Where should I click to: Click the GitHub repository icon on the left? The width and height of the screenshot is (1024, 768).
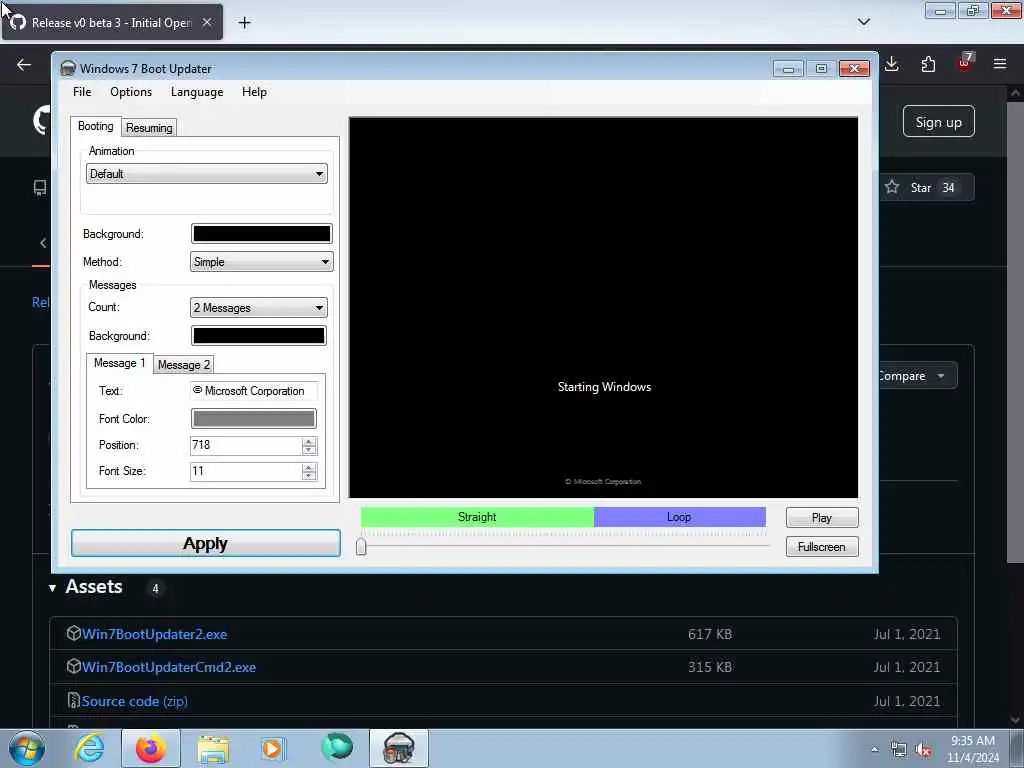[x=40, y=188]
